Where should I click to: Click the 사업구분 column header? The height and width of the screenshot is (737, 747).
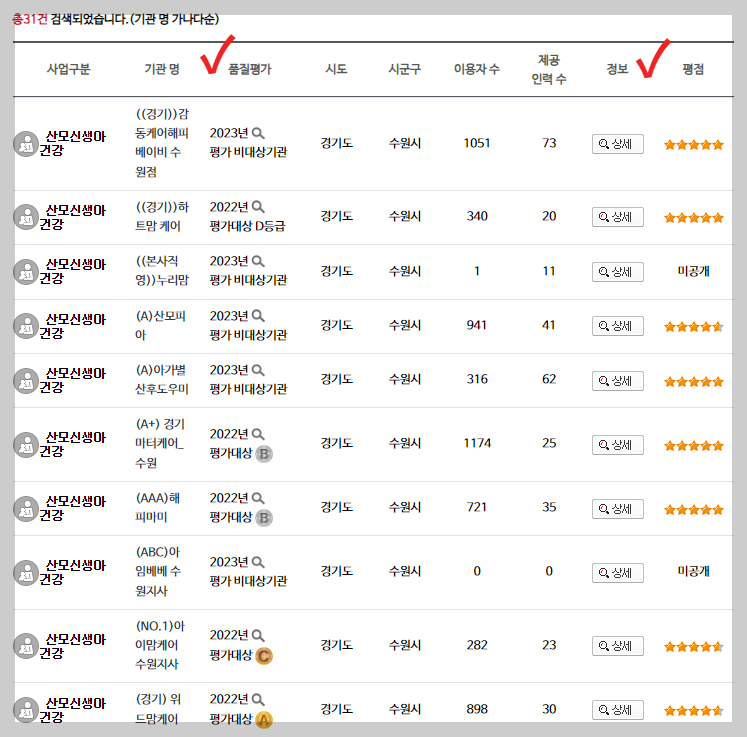(x=68, y=69)
